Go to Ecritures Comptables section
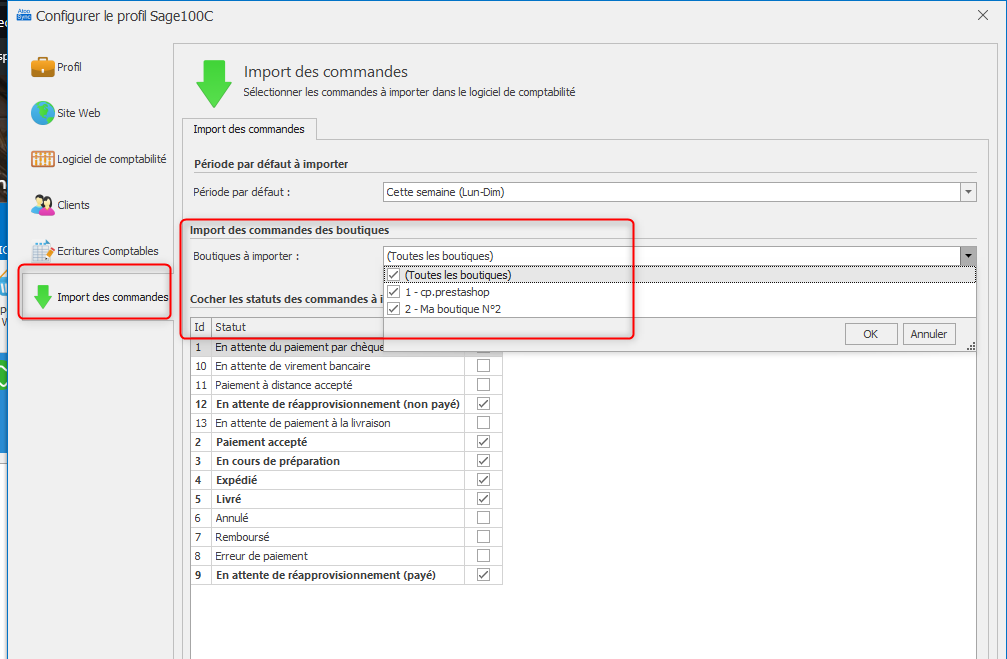Viewport: 1007px width, 659px height. pyautogui.click(x=108, y=251)
